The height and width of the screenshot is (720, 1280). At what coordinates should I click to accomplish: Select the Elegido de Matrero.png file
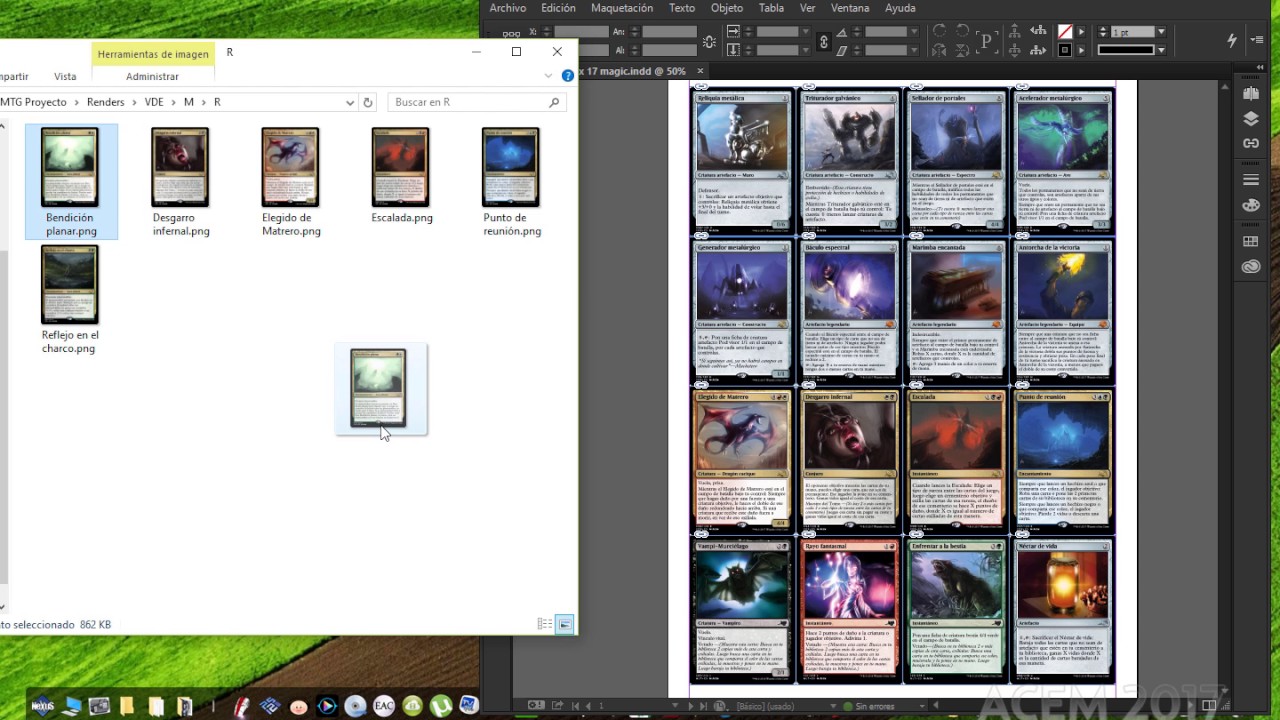point(291,182)
